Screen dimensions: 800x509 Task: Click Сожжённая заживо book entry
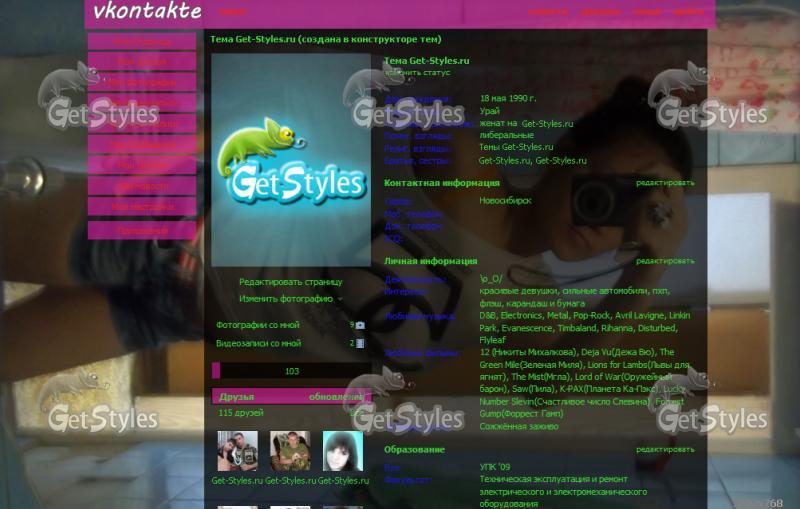coord(519,426)
